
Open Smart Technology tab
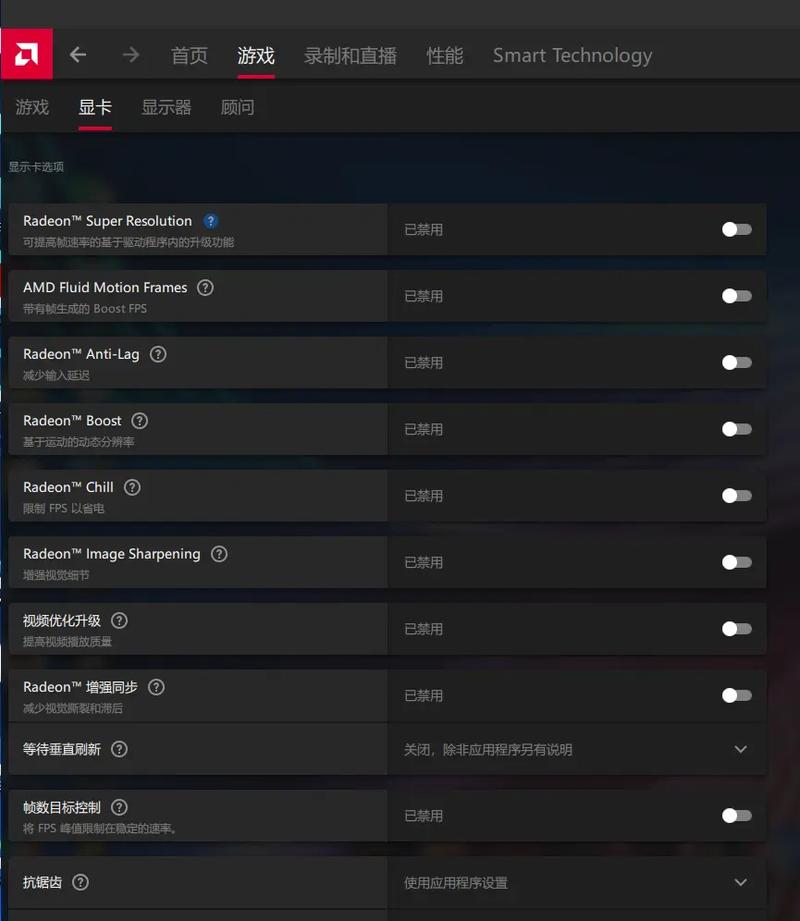coord(572,56)
